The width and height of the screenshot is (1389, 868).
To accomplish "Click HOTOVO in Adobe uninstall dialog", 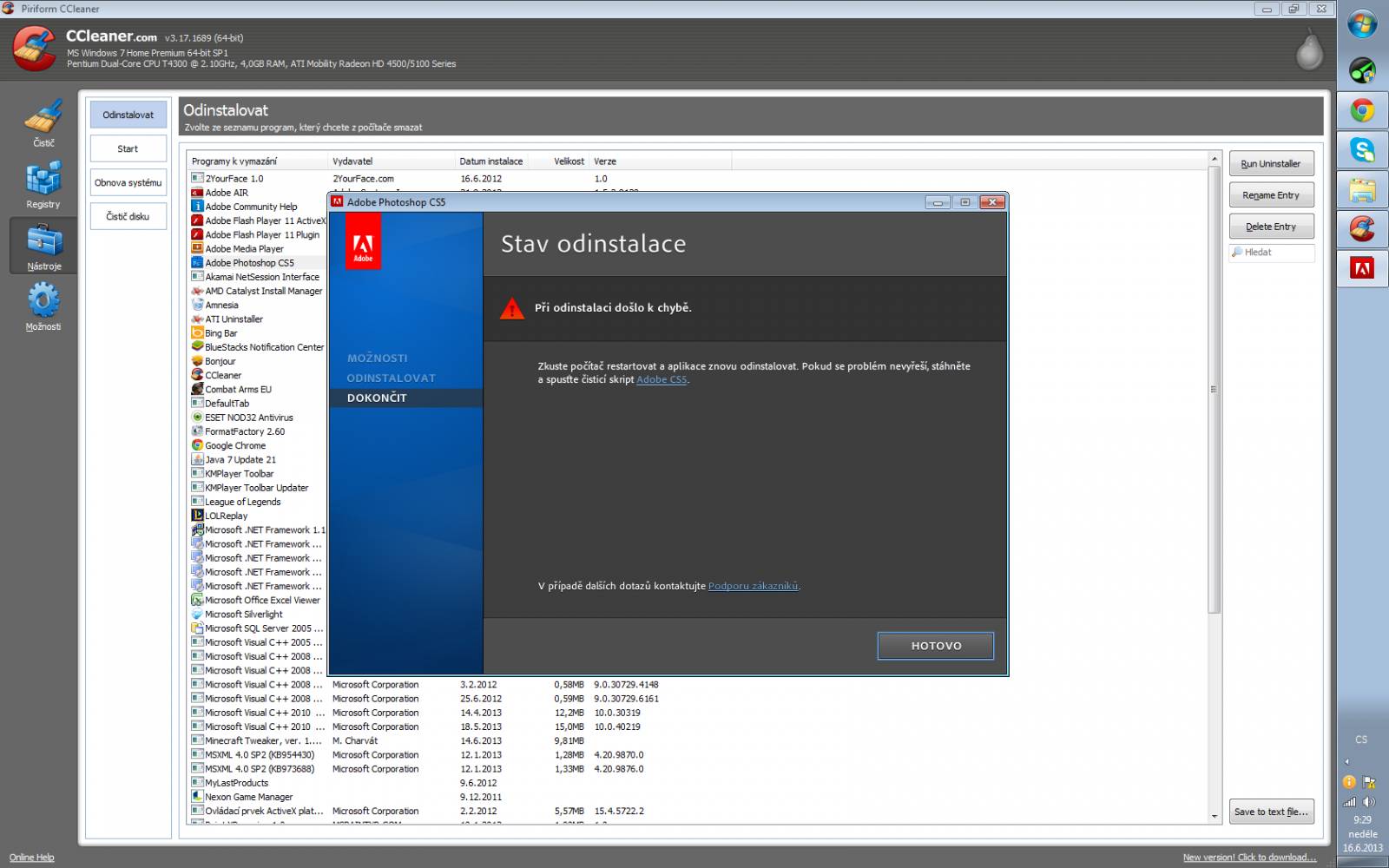I will [x=936, y=646].
